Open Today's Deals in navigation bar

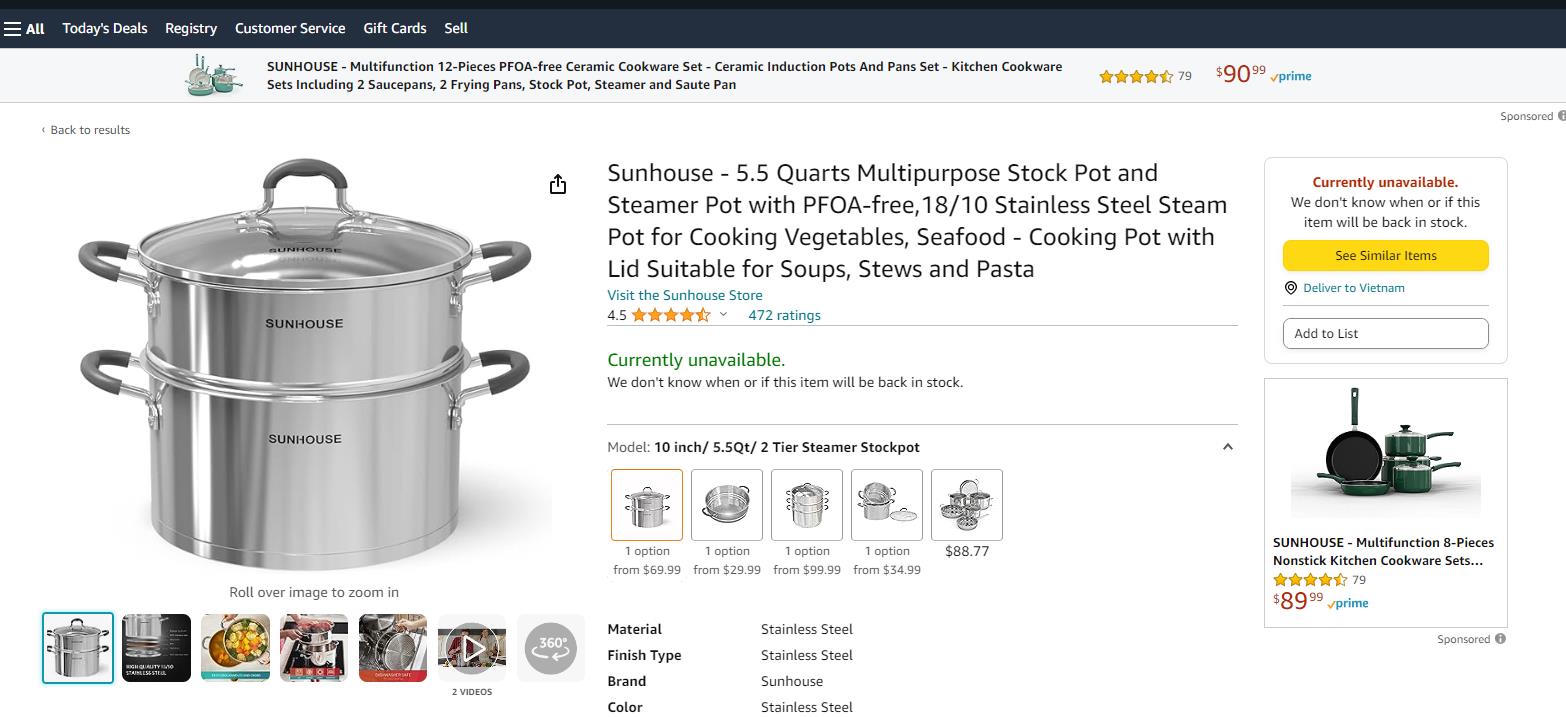click(105, 28)
